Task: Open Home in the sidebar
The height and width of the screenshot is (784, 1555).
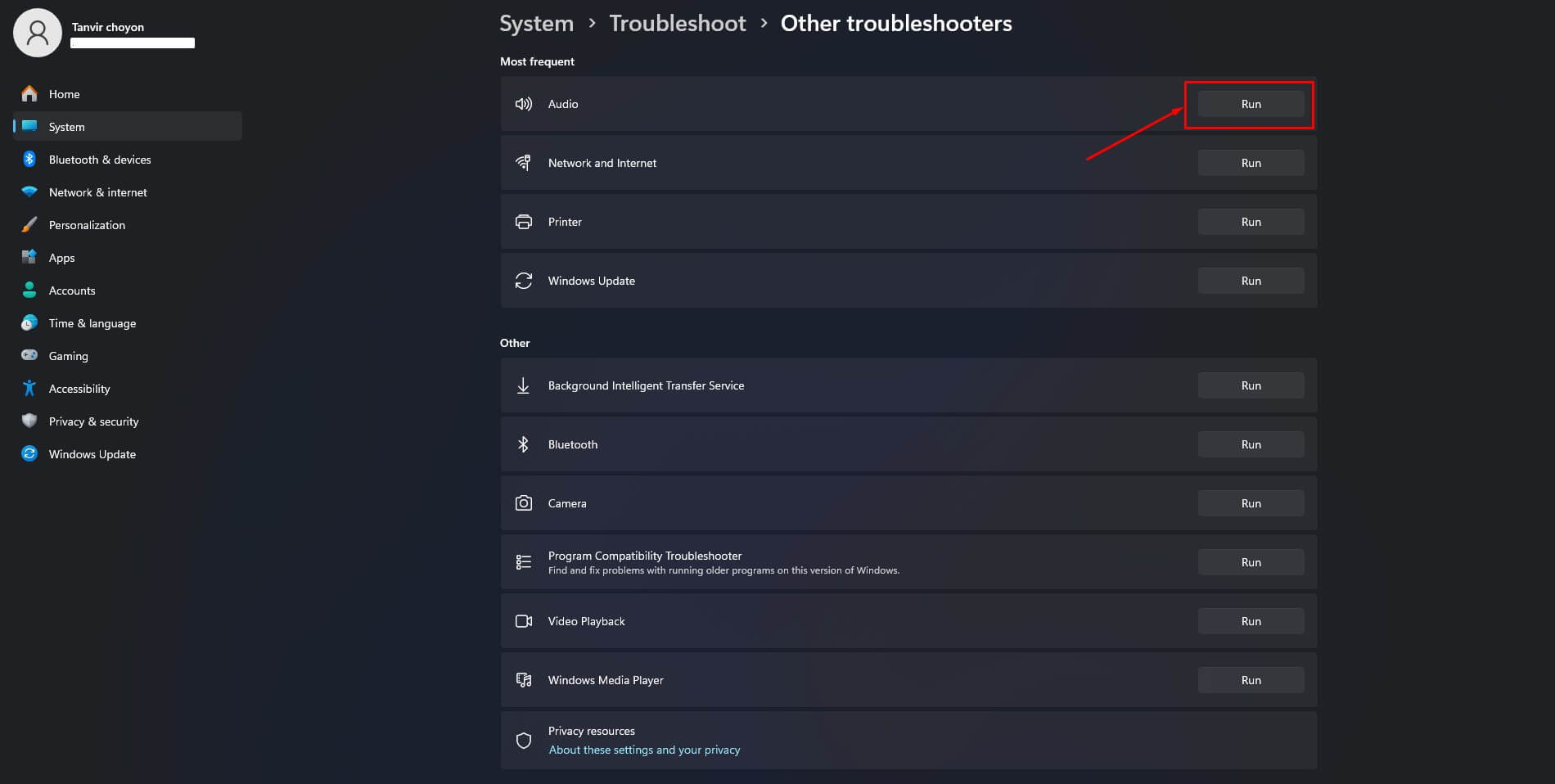Action: pyautogui.click(x=128, y=94)
